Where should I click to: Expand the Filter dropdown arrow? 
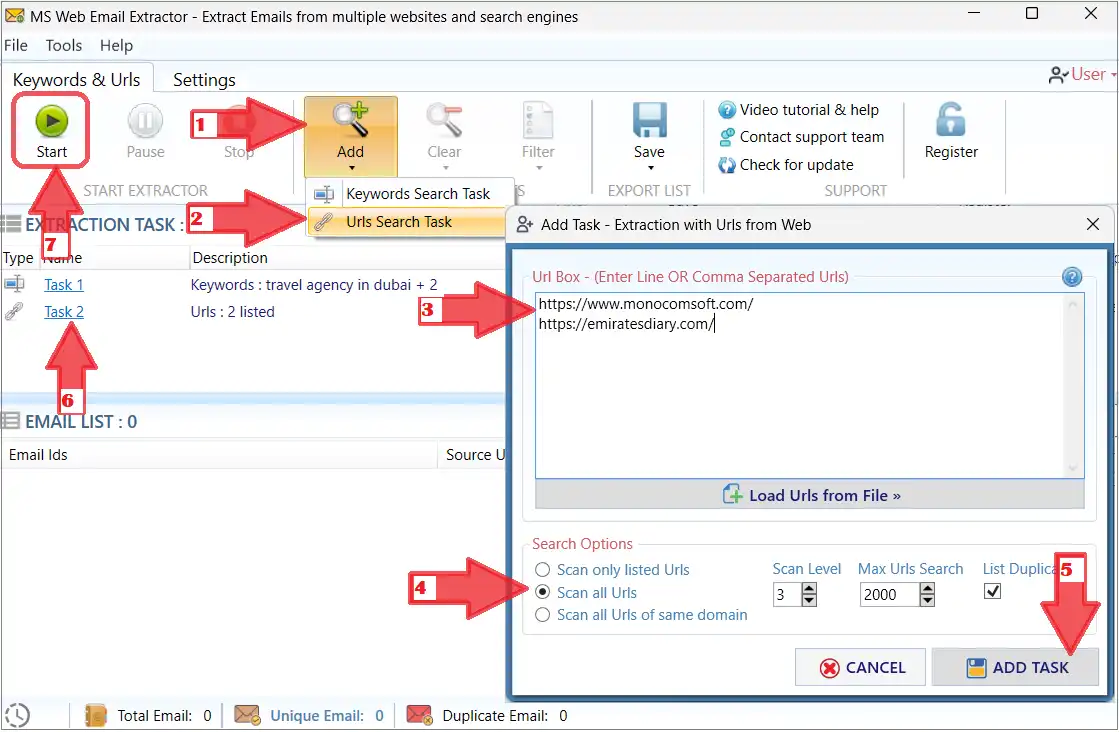click(539, 168)
